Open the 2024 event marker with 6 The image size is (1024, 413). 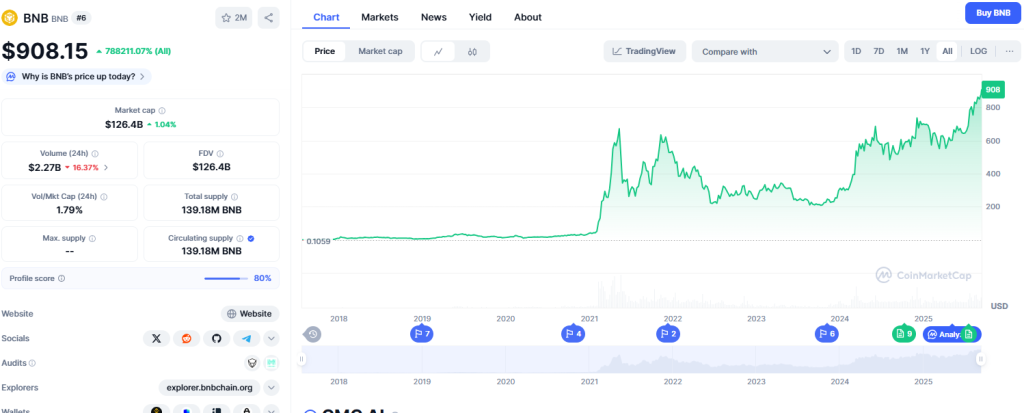click(x=826, y=334)
